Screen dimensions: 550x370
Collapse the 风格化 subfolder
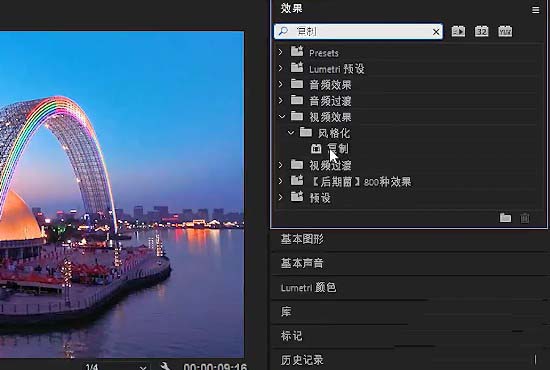point(291,133)
